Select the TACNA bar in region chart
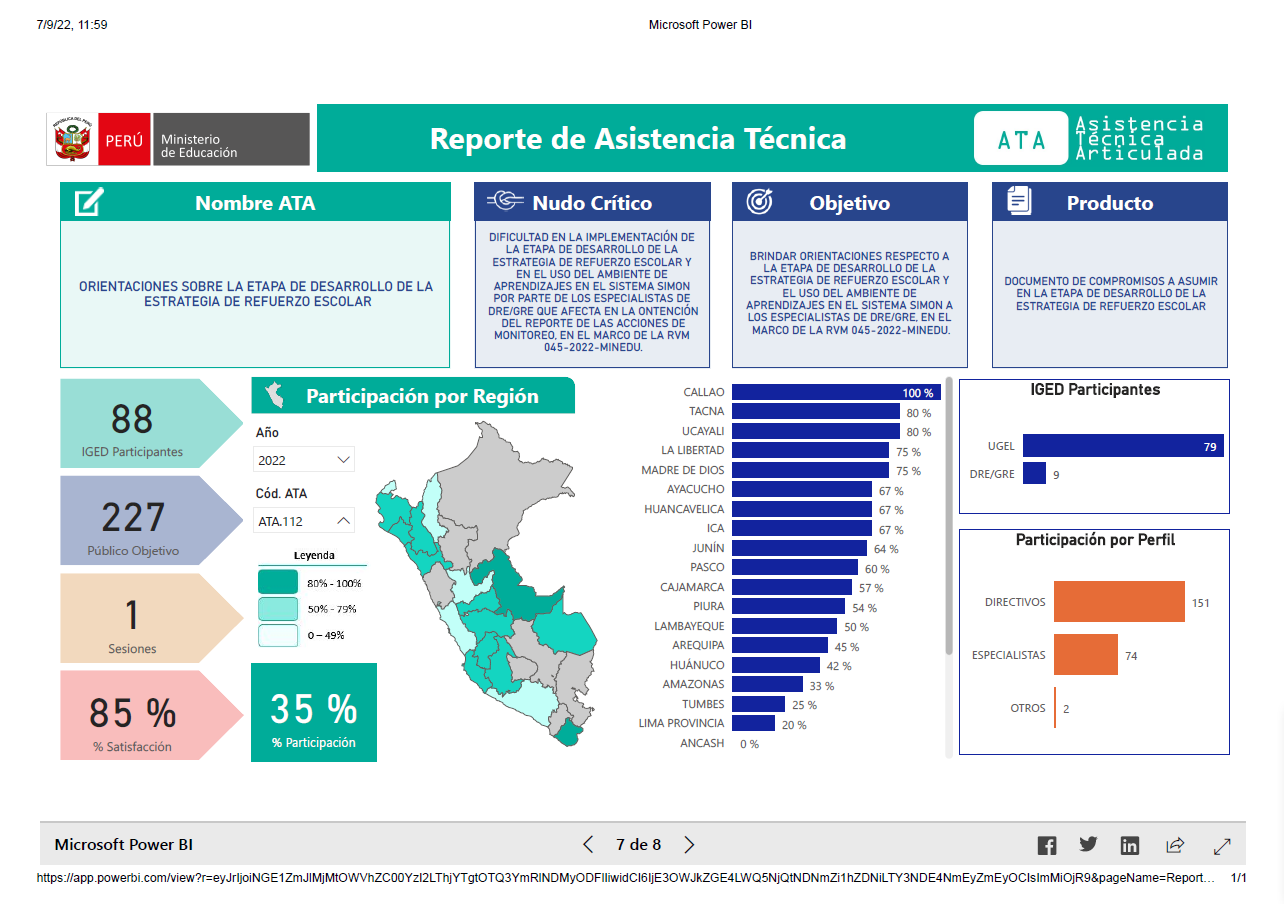The width and height of the screenshot is (1284, 904). (816, 411)
